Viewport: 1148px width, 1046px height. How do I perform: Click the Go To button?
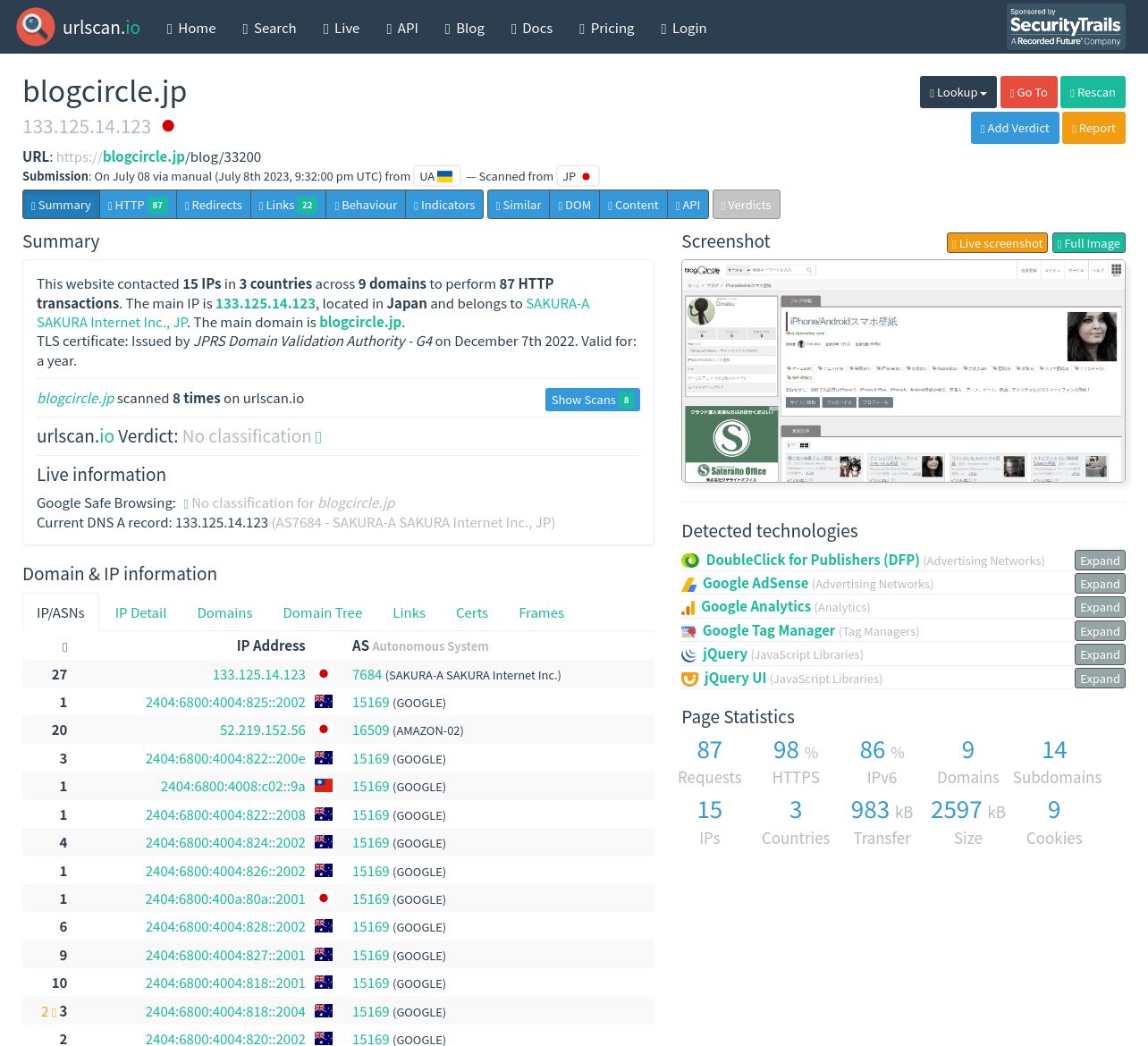click(1028, 92)
